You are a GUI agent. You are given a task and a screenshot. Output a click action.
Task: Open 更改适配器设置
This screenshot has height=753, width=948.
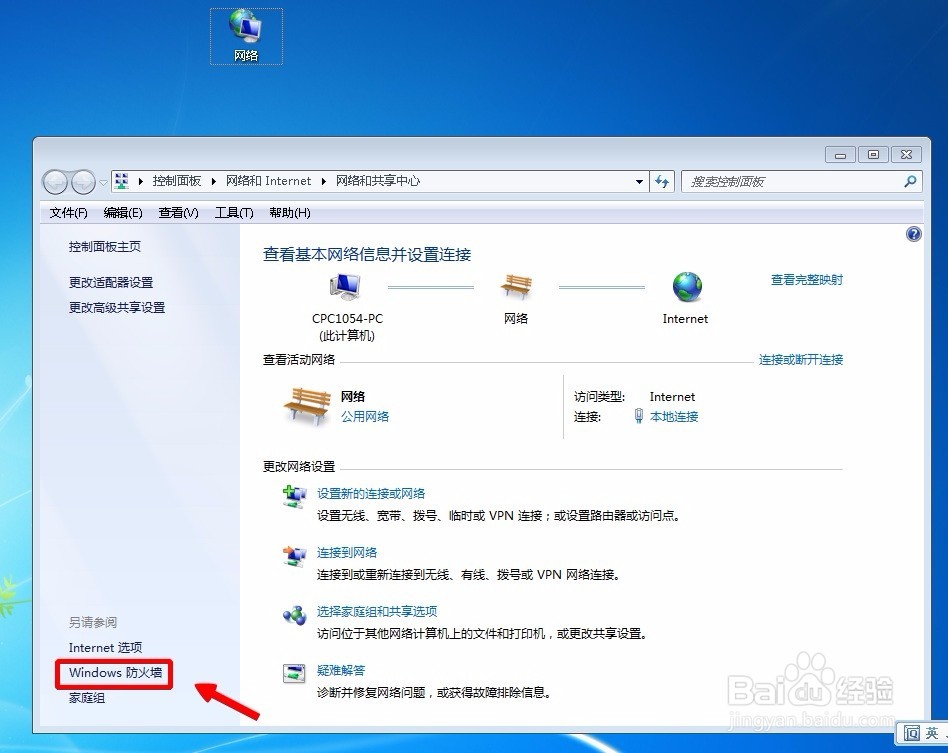(x=111, y=282)
